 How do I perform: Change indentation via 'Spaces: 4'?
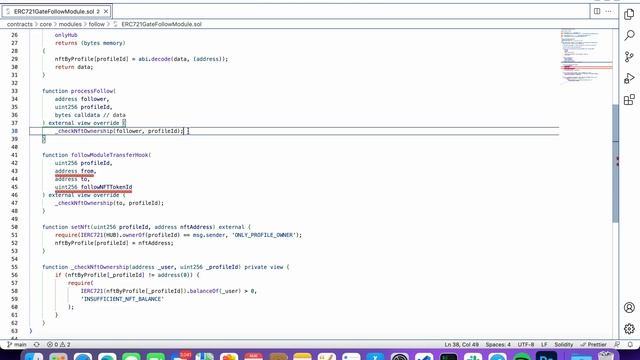tap(498, 344)
